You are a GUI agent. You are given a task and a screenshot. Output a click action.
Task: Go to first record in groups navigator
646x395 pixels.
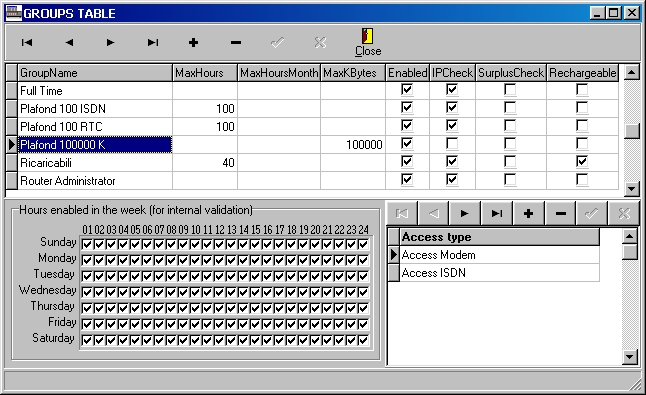[x=27, y=42]
